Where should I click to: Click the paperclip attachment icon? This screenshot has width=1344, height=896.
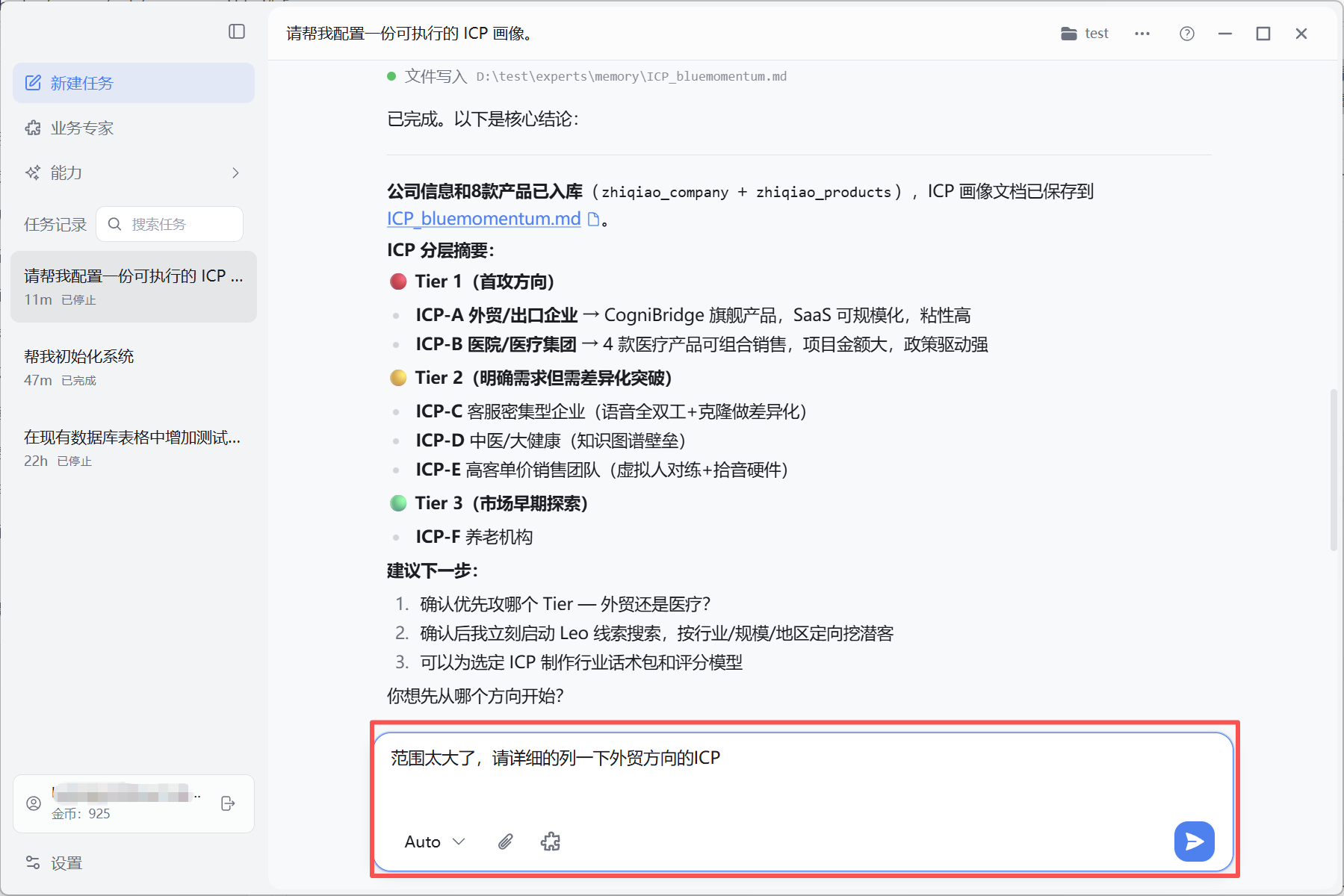coord(506,841)
